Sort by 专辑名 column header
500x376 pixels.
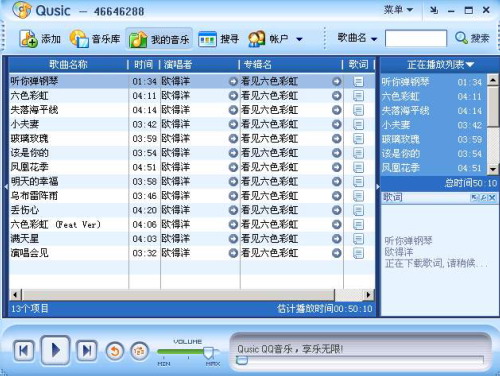coord(291,64)
